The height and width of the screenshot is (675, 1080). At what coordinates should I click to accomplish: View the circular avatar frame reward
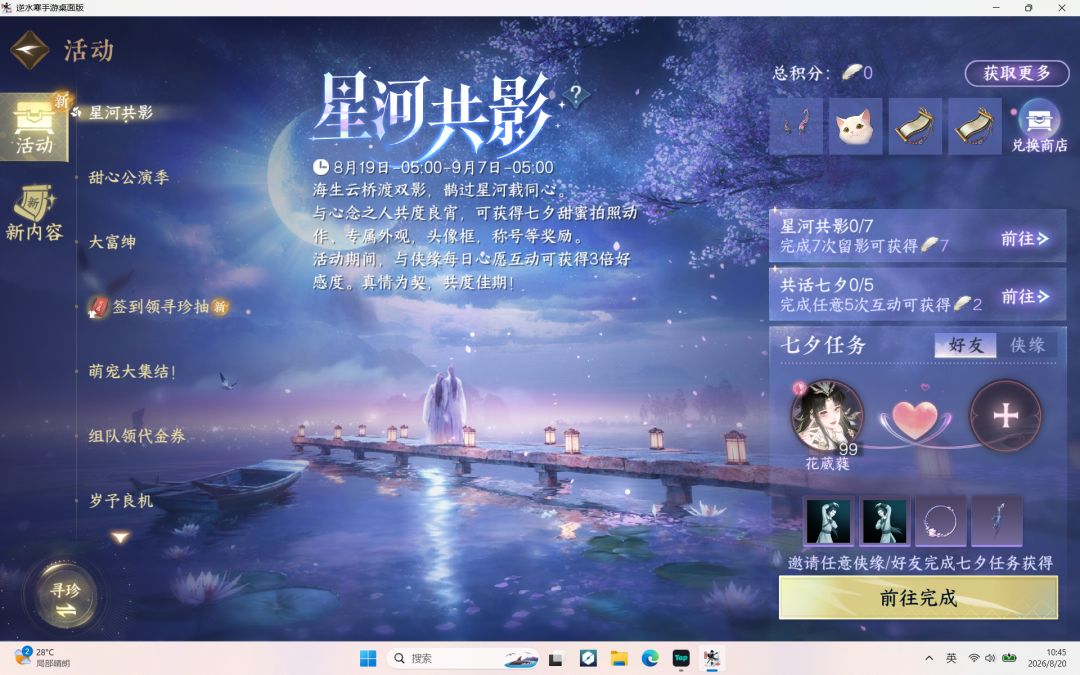[x=940, y=520]
